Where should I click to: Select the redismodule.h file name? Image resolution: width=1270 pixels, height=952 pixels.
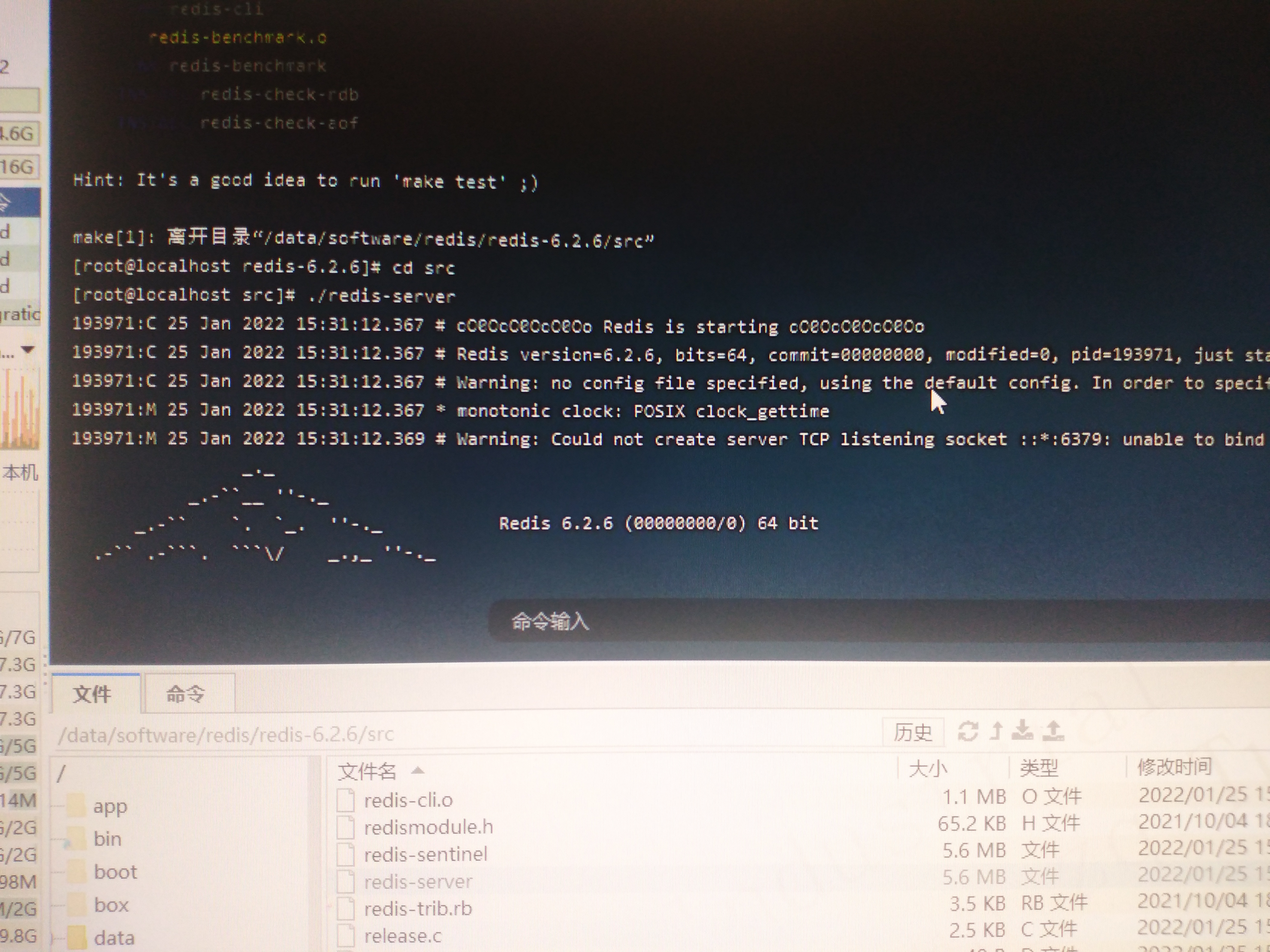[x=428, y=827]
